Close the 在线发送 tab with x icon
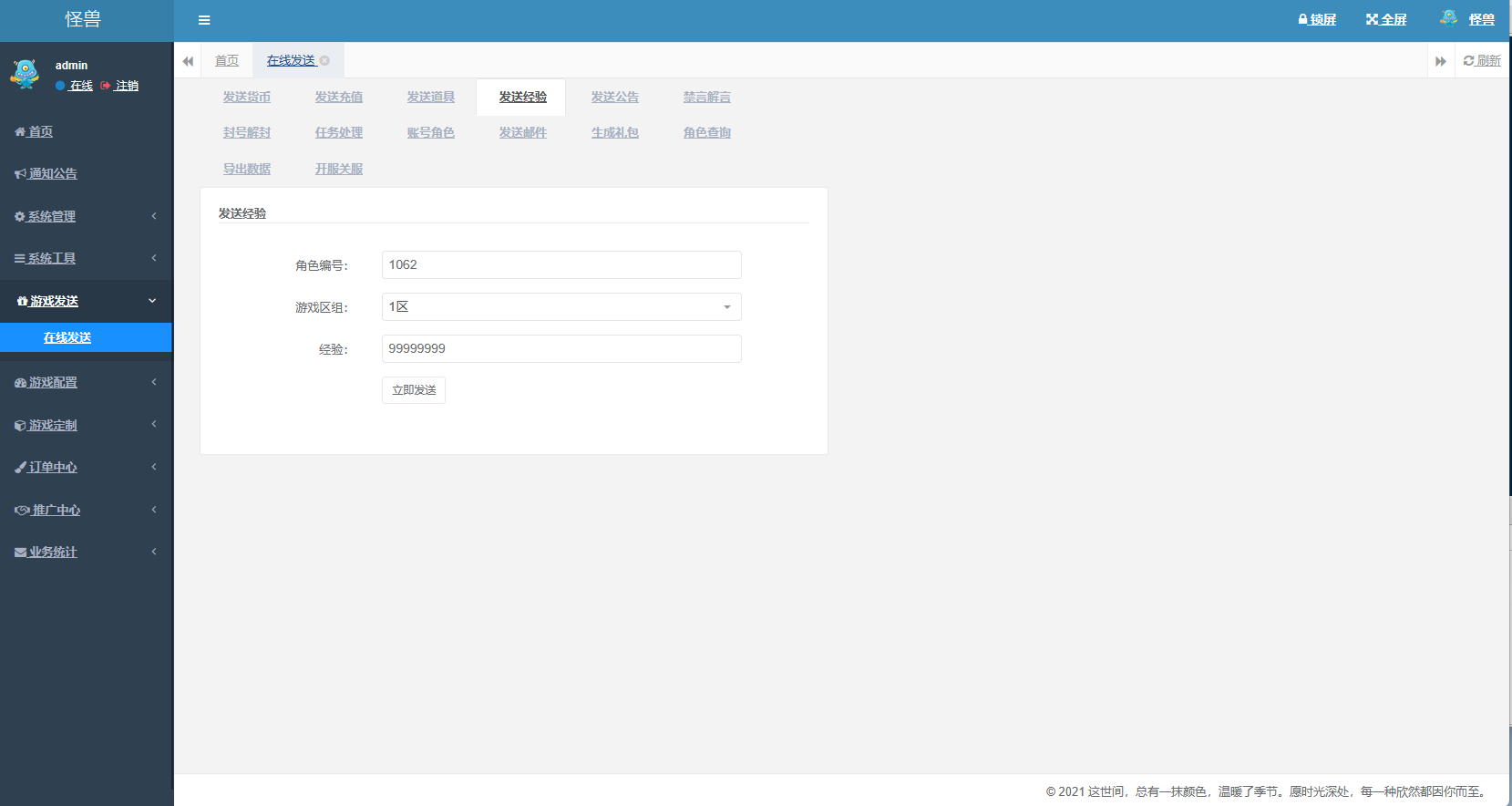The image size is (1512, 806). click(324, 61)
